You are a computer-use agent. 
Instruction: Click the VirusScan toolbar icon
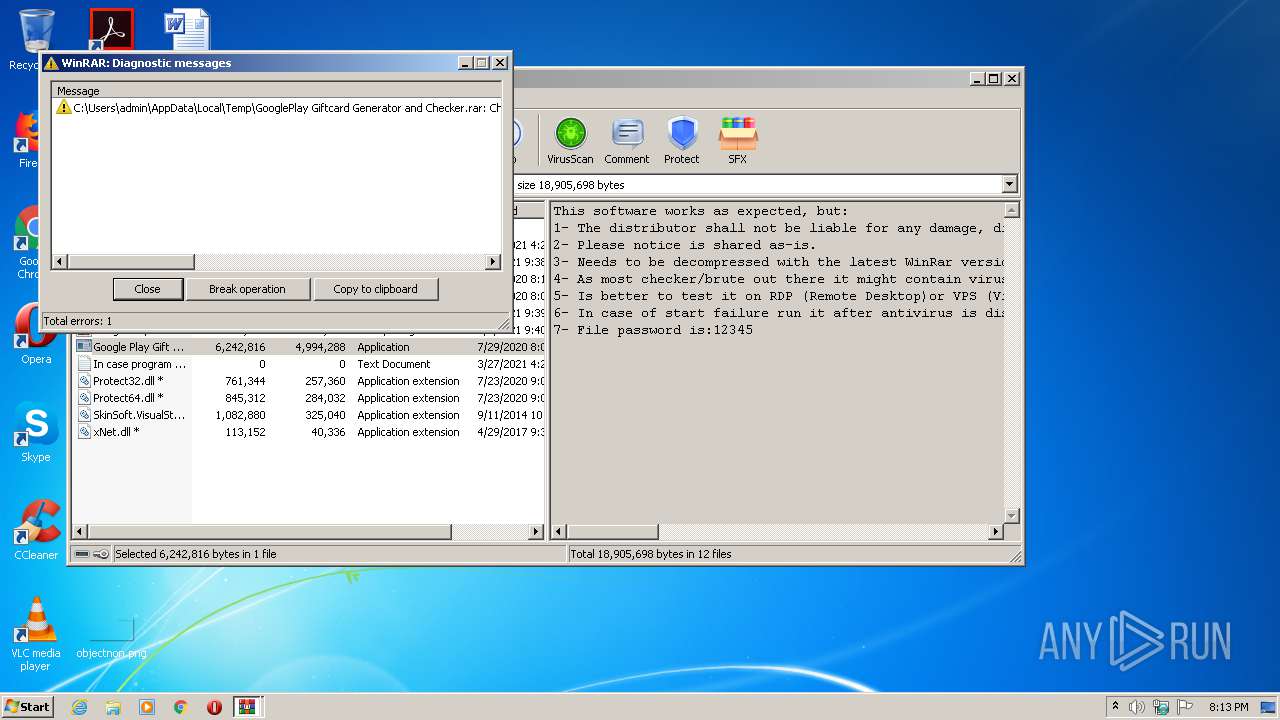tap(570, 140)
